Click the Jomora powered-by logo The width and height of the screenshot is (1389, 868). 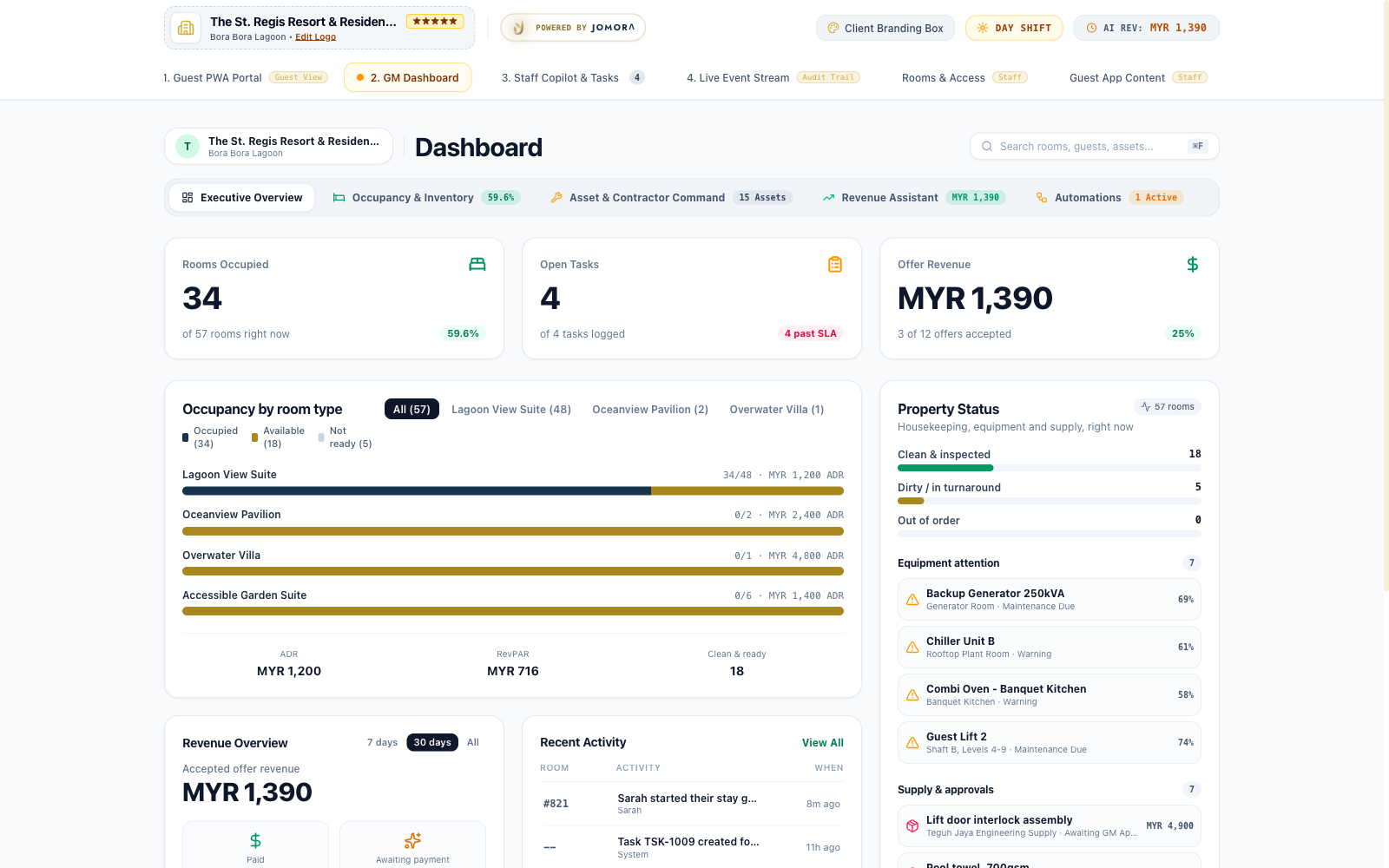point(573,28)
